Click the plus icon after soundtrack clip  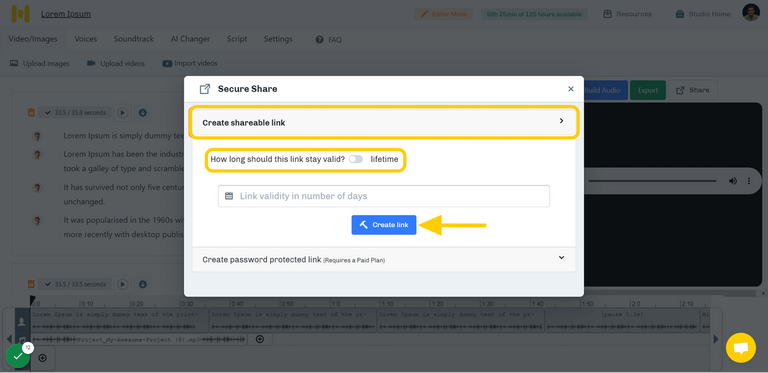[260, 339]
